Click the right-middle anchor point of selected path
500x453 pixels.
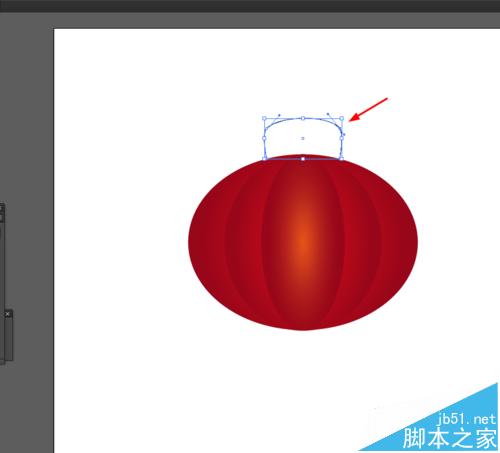point(342,138)
